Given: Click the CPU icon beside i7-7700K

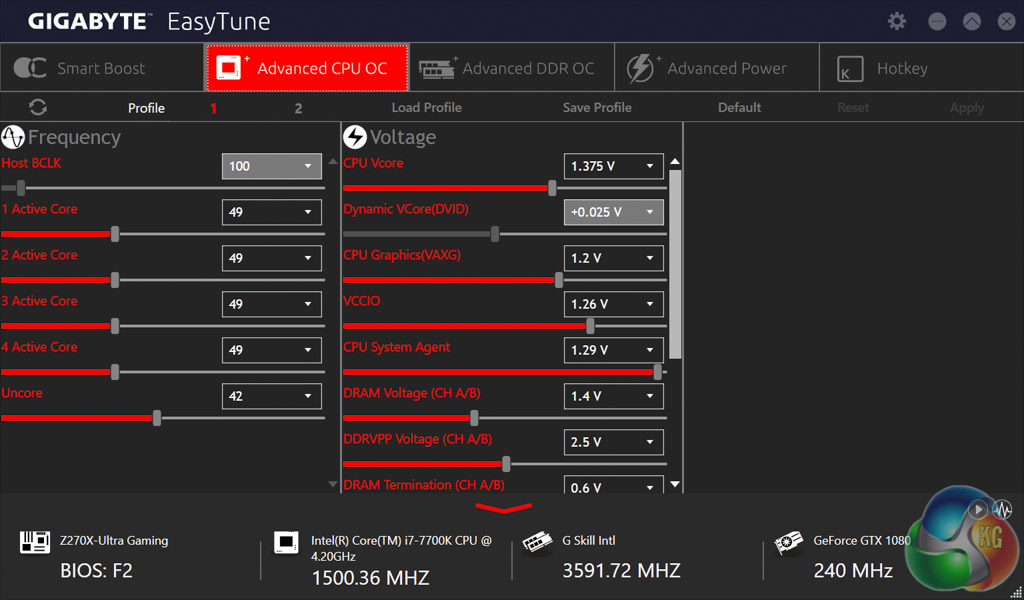Looking at the screenshot, I should point(286,541).
